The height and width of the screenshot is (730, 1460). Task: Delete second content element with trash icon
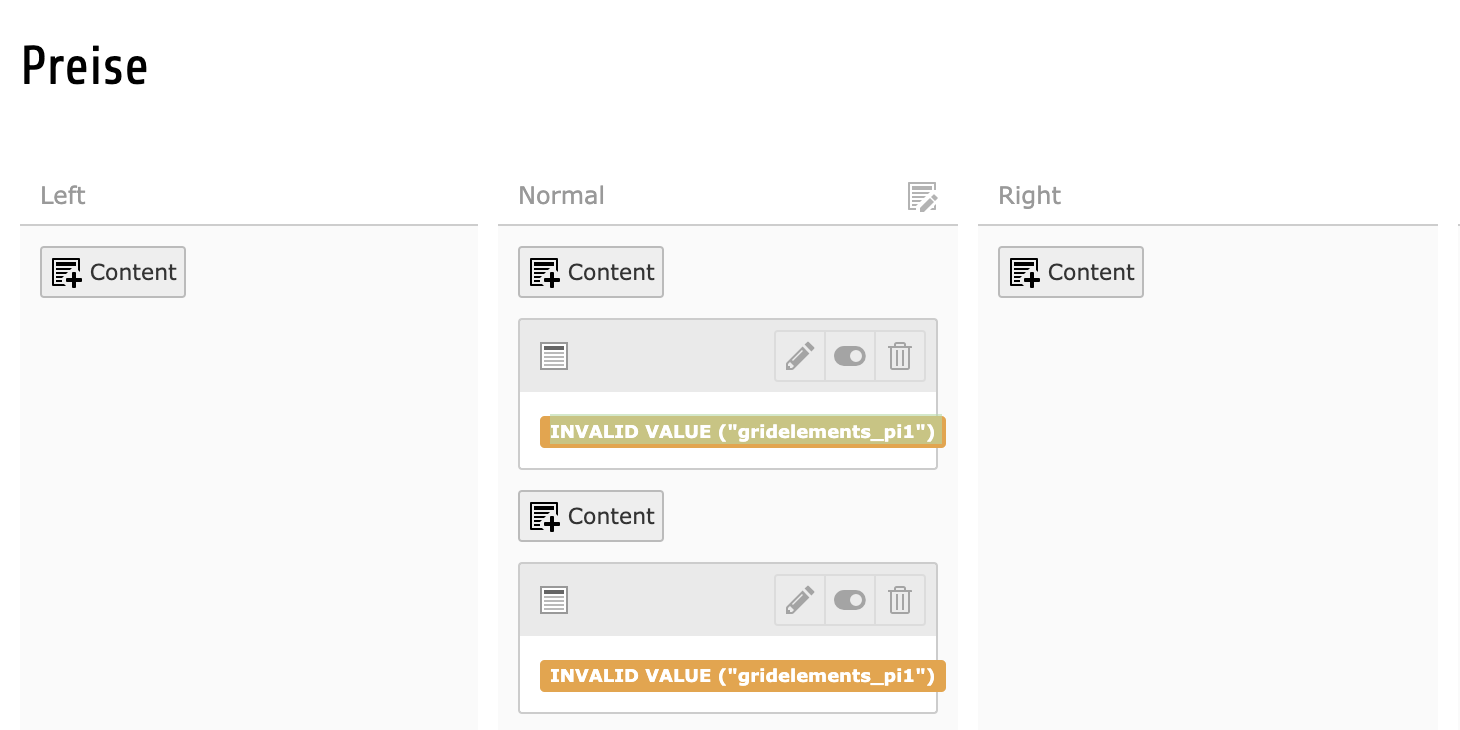pos(900,601)
